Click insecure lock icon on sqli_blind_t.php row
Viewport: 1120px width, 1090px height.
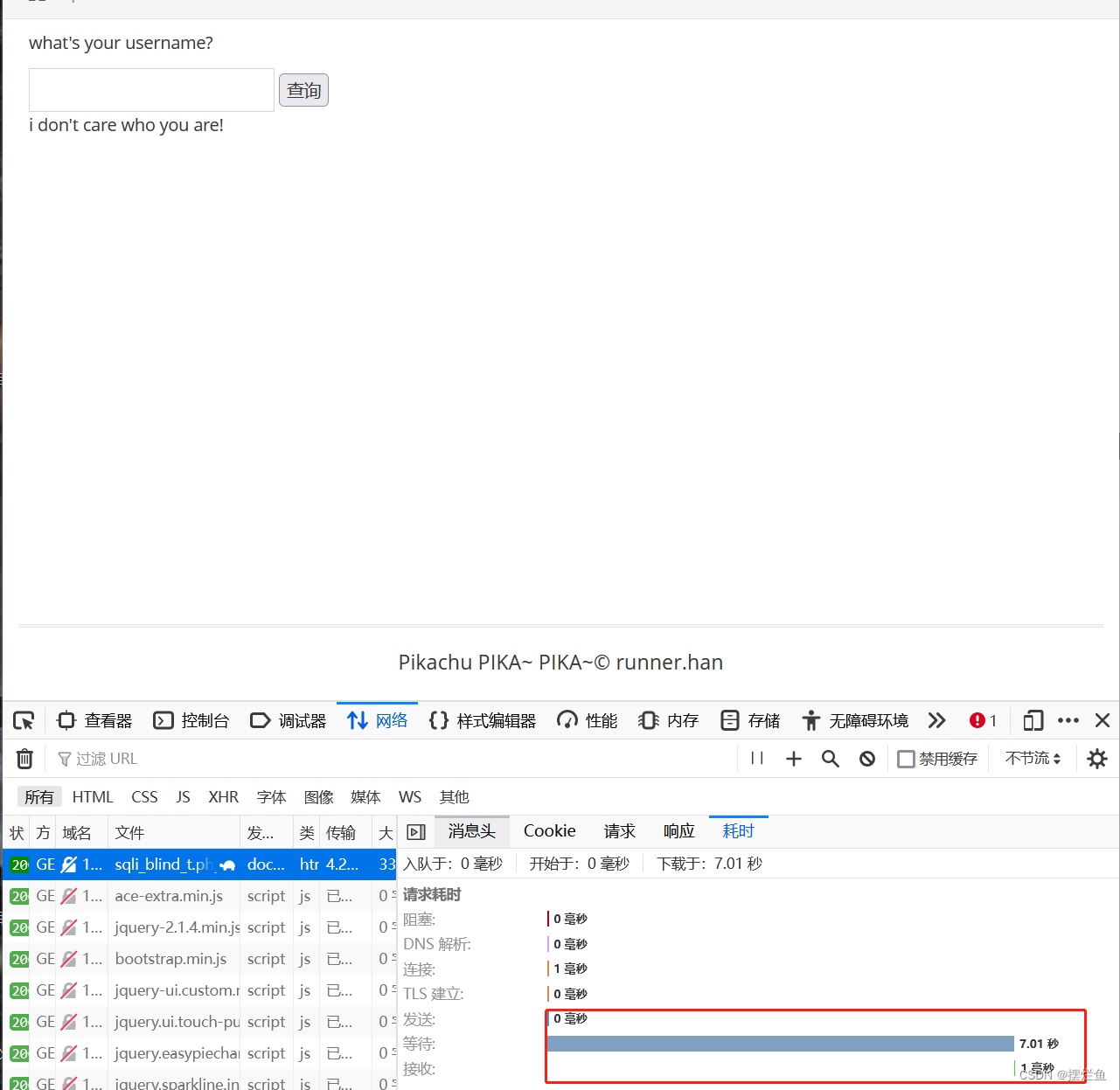69,864
